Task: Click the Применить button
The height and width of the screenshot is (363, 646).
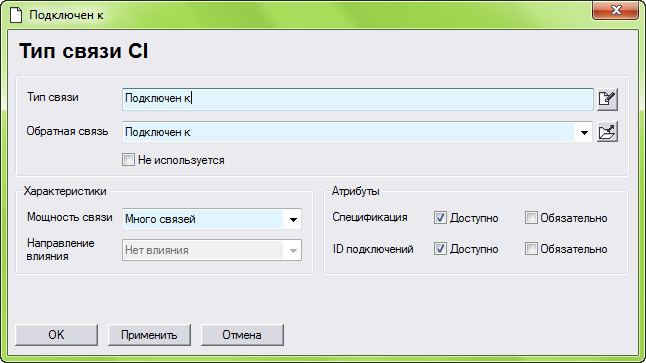Action: pos(149,335)
